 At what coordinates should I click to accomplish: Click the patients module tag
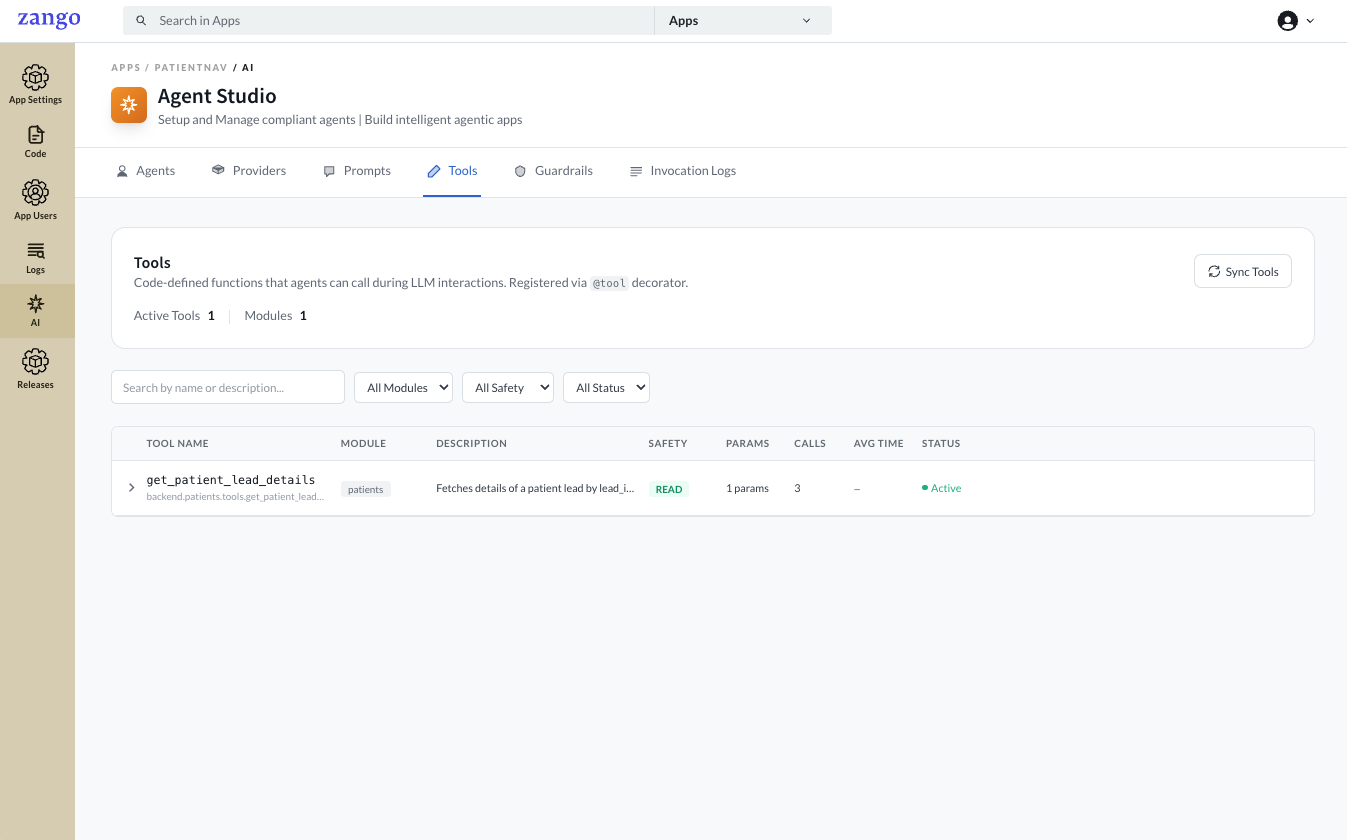(x=366, y=489)
